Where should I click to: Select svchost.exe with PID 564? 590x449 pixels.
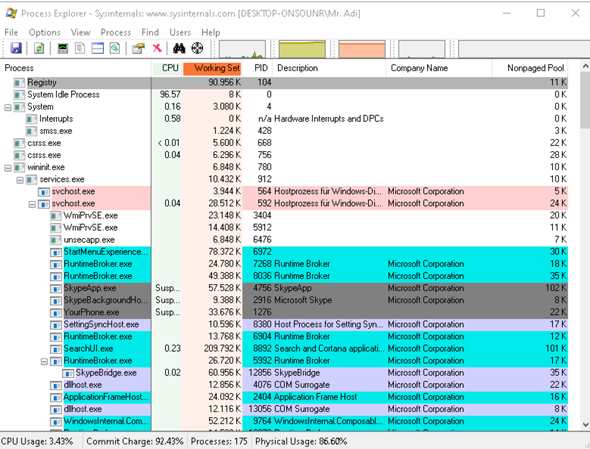284,191
